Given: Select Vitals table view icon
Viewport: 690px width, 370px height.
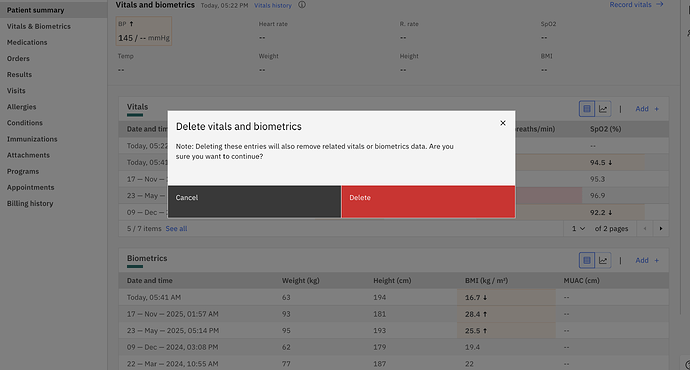Looking at the screenshot, I should coord(587,109).
